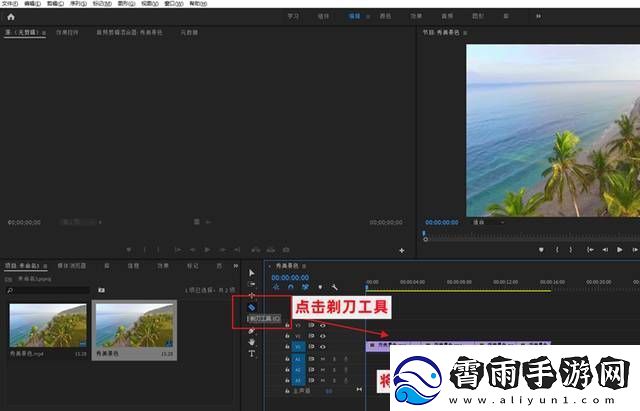The width and height of the screenshot is (640, 411).
Task: Hide track V2 with eye icon
Action: 323,336
